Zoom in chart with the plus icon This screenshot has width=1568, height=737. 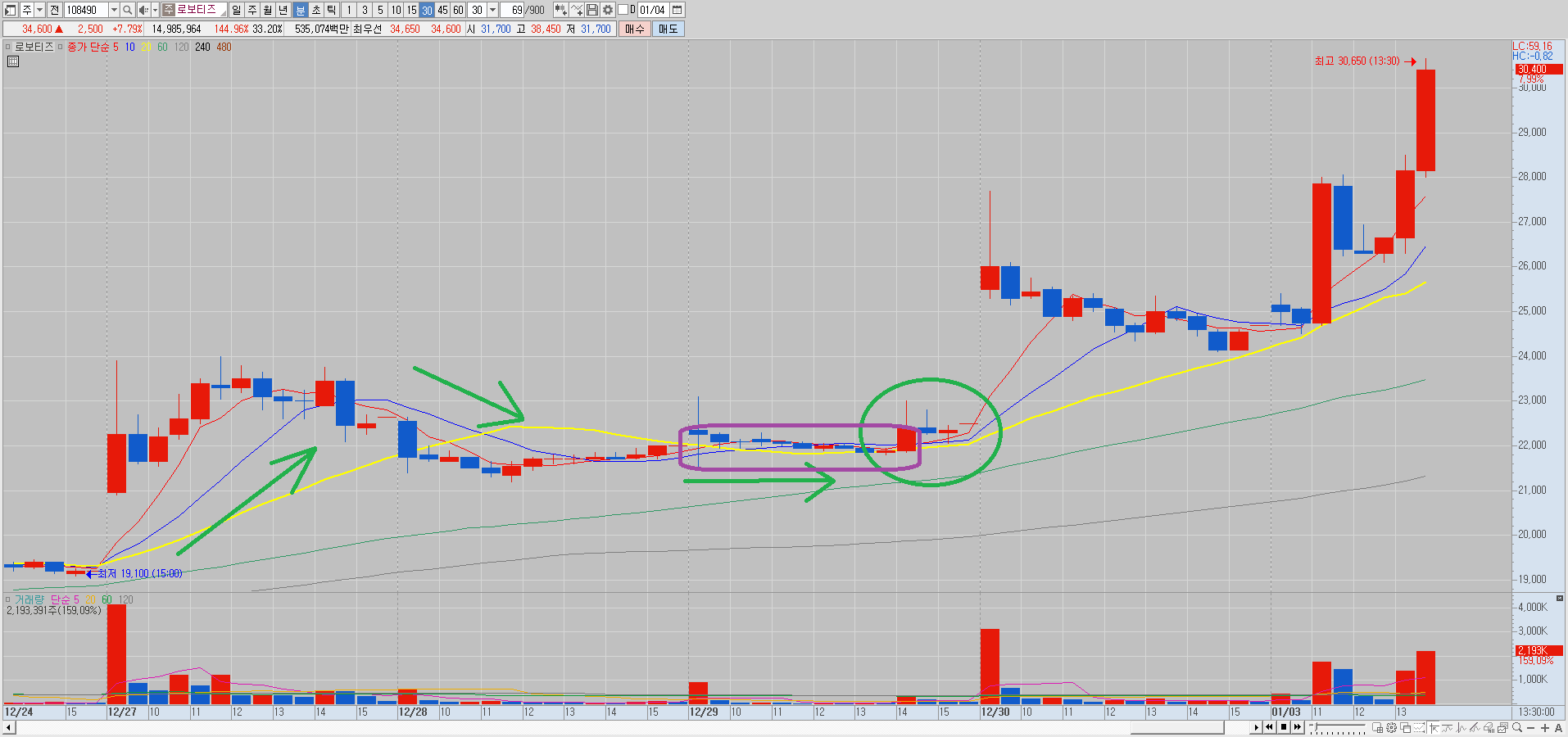tap(1545, 727)
